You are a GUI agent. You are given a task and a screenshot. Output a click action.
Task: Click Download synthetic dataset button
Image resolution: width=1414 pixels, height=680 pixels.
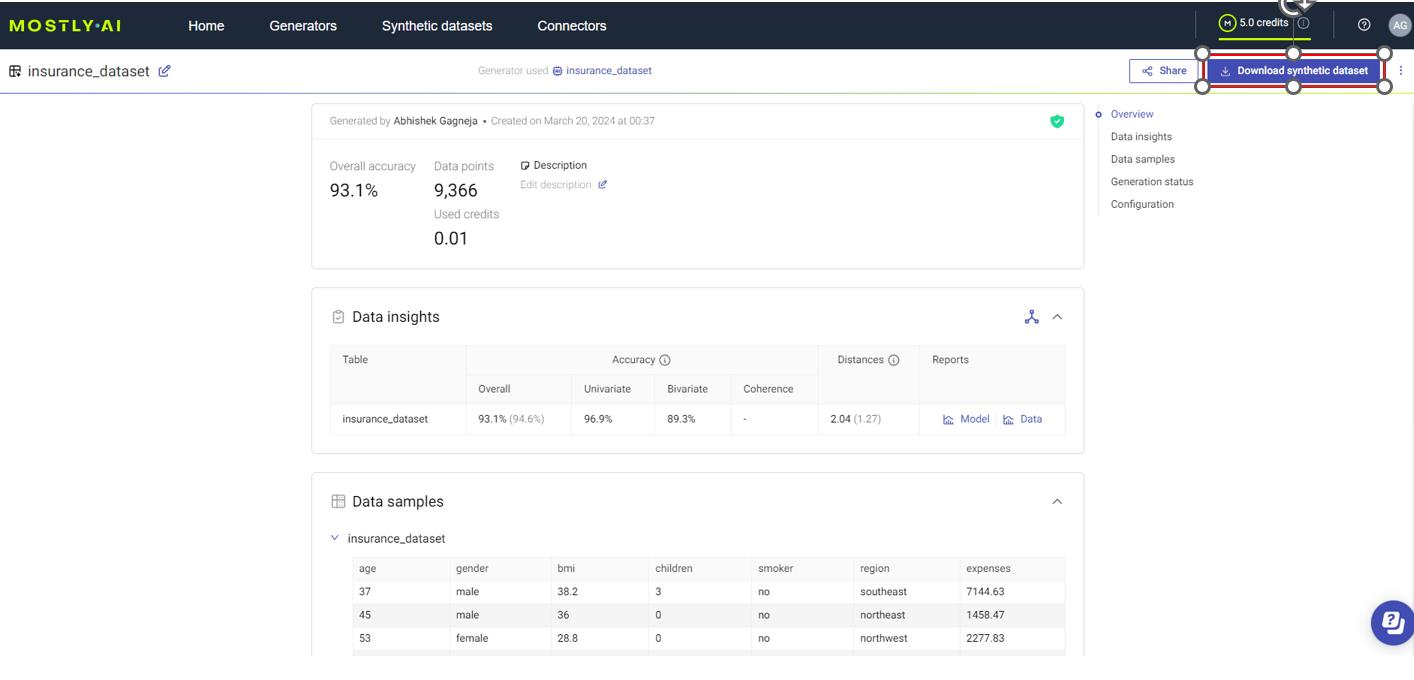(1293, 71)
